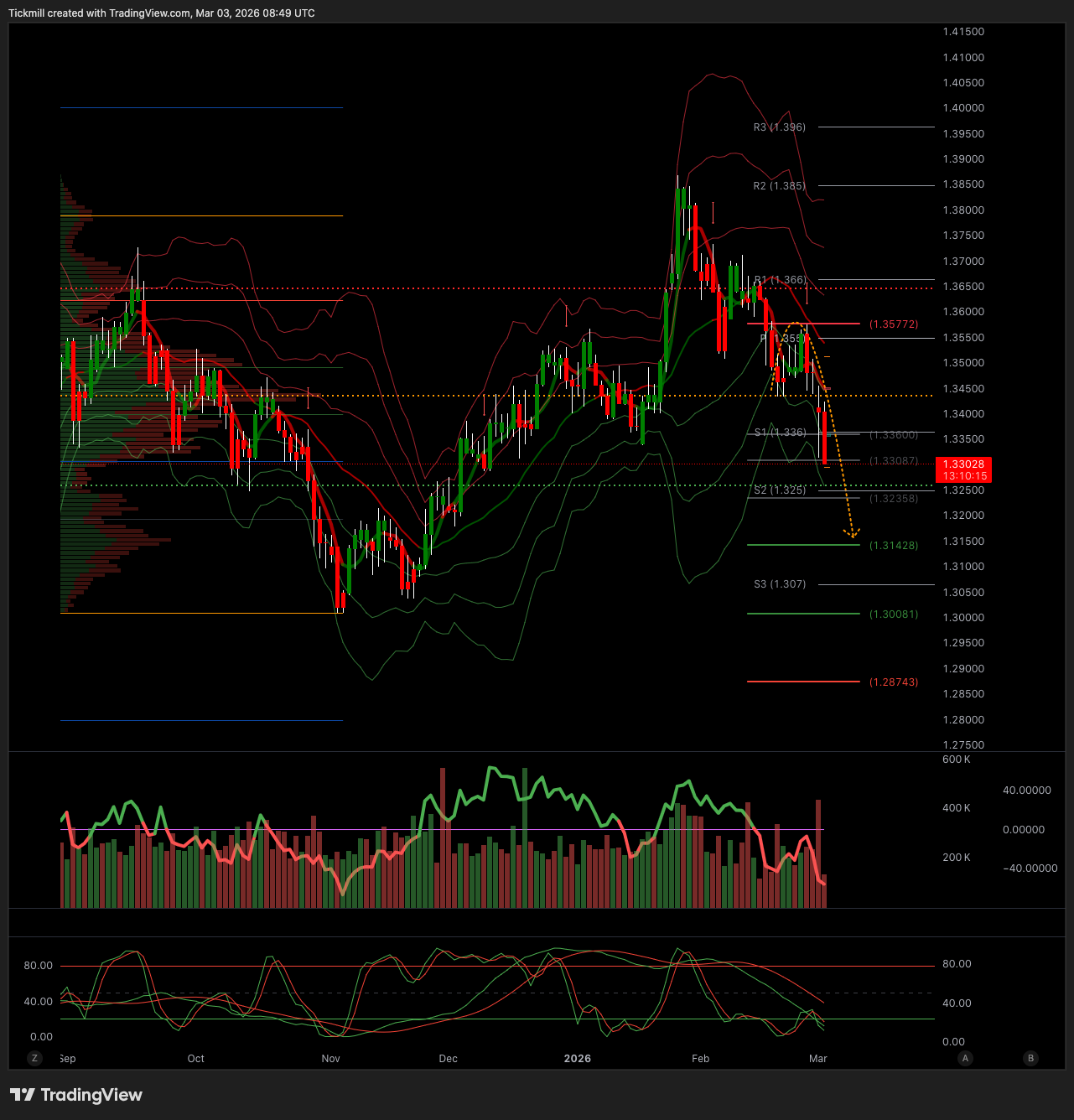
Task: Click the B button at bottom right
Action: click(1031, 1058)
